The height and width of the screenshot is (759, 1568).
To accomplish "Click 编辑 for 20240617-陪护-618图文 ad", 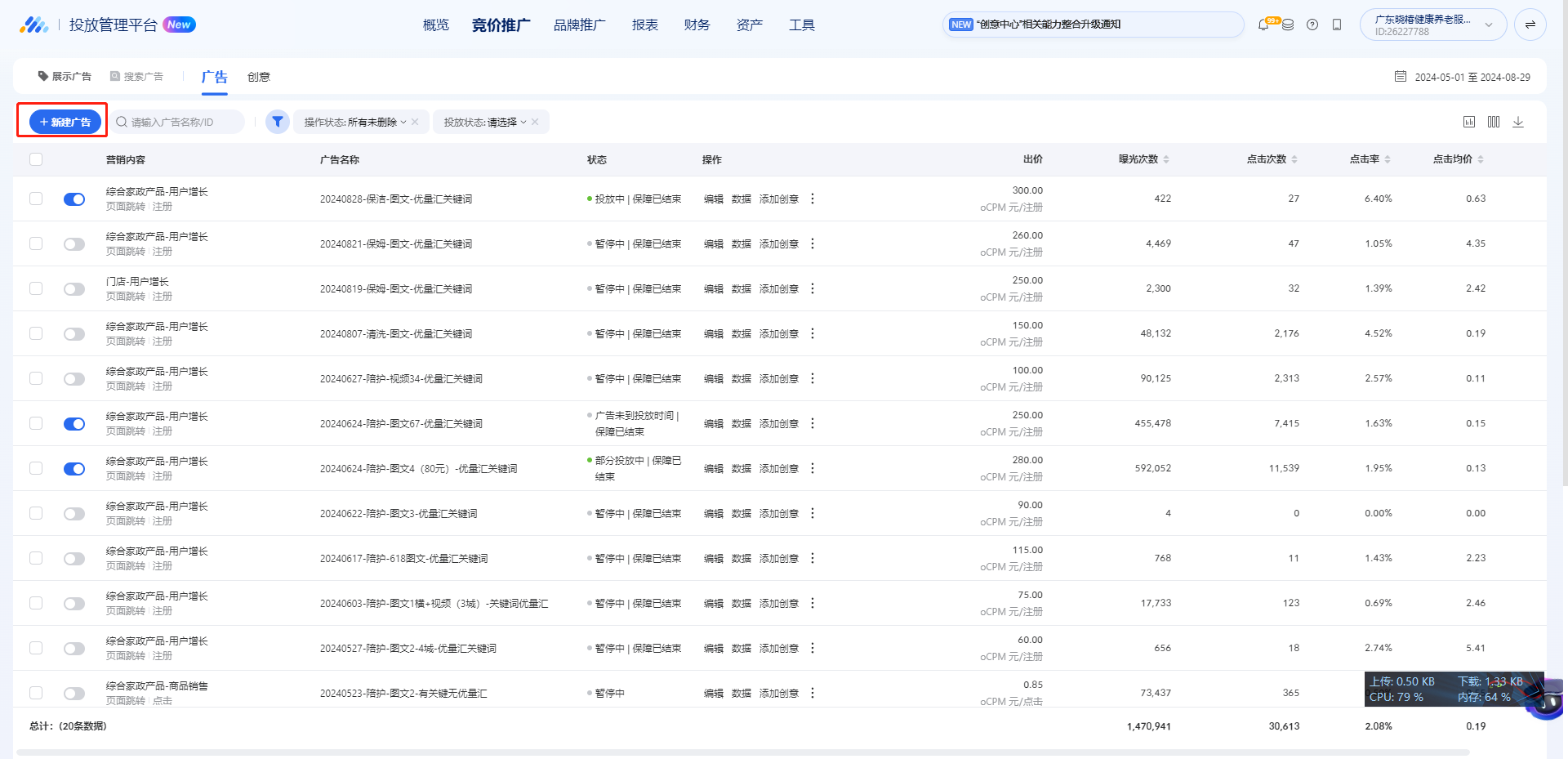I will 714,558.
